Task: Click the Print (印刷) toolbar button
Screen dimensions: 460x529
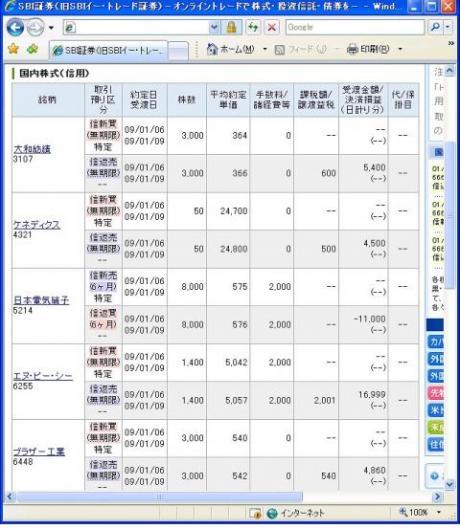Action: (x=368, y=50)
